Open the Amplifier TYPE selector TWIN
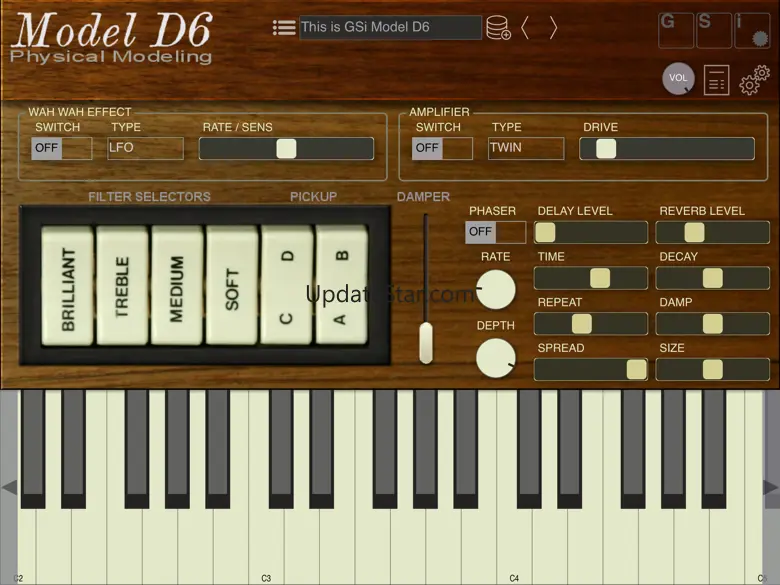The height and width of the screenshot is (585, 780). [526, 148]
